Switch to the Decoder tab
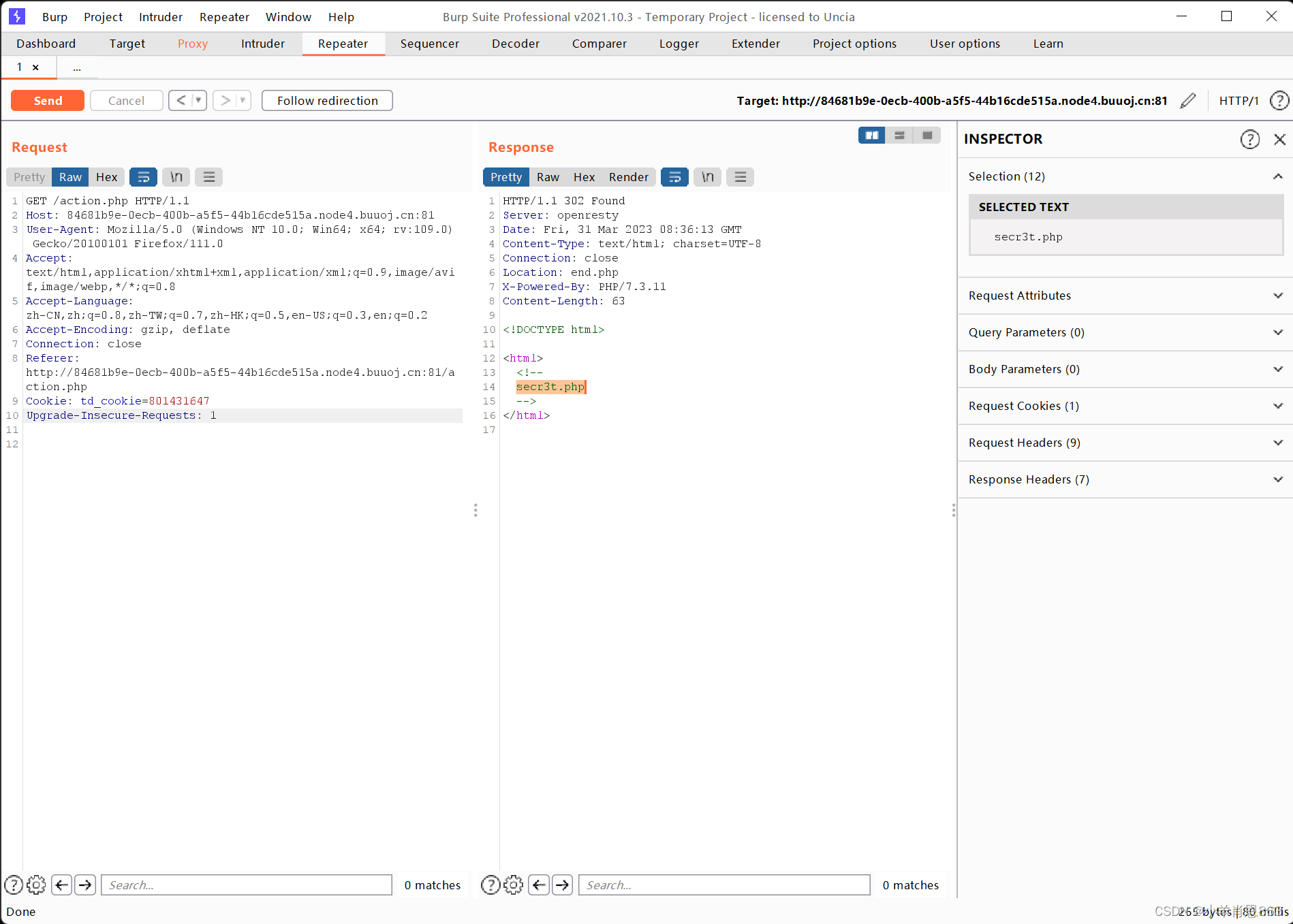Screen dimensions: 1293x924 (516, 43)
